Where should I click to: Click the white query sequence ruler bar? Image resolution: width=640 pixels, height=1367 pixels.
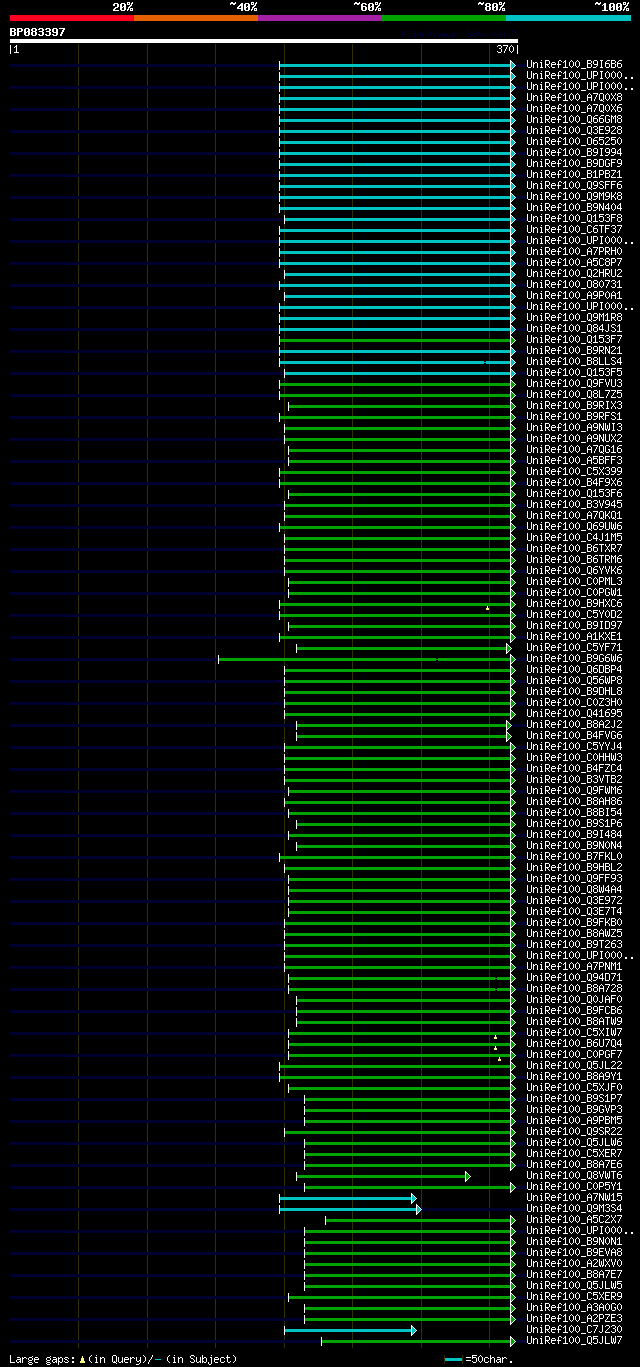(x=264, y=41)
